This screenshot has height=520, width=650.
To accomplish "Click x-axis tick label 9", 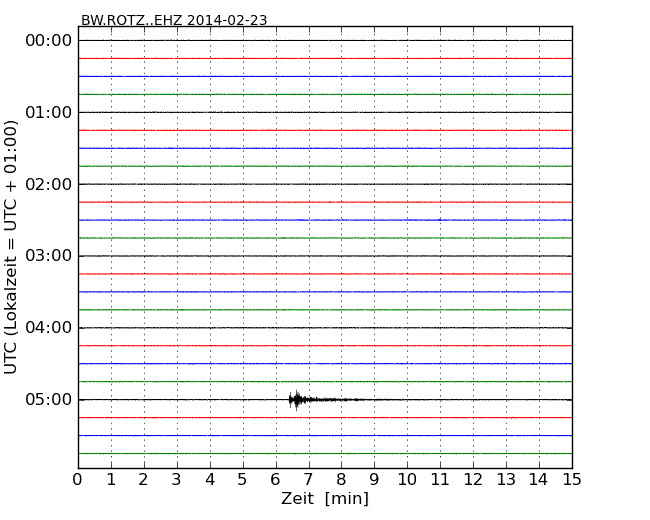I will point(374,480).
